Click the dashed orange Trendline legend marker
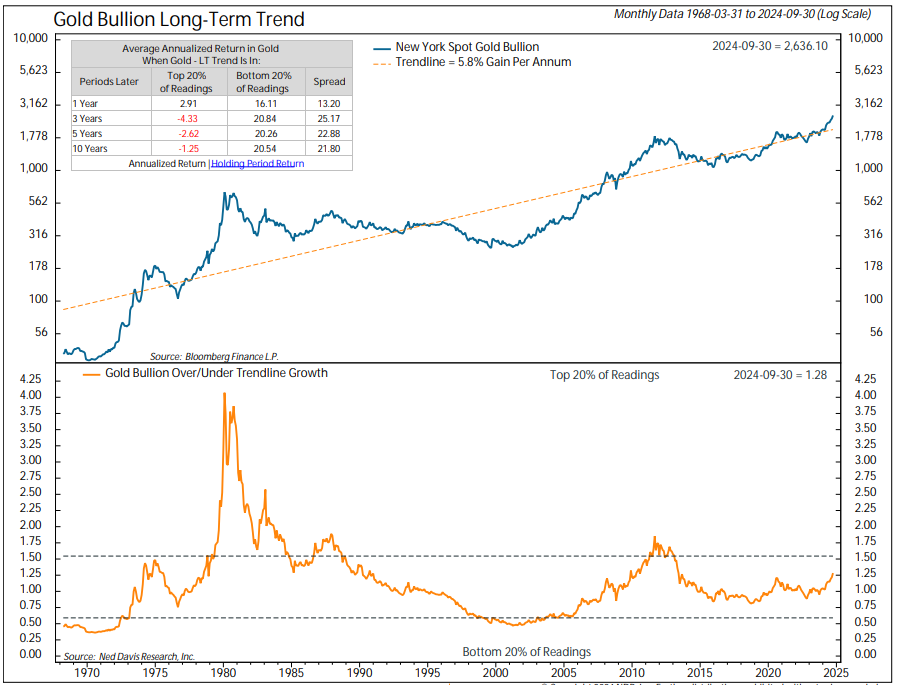 383,62
